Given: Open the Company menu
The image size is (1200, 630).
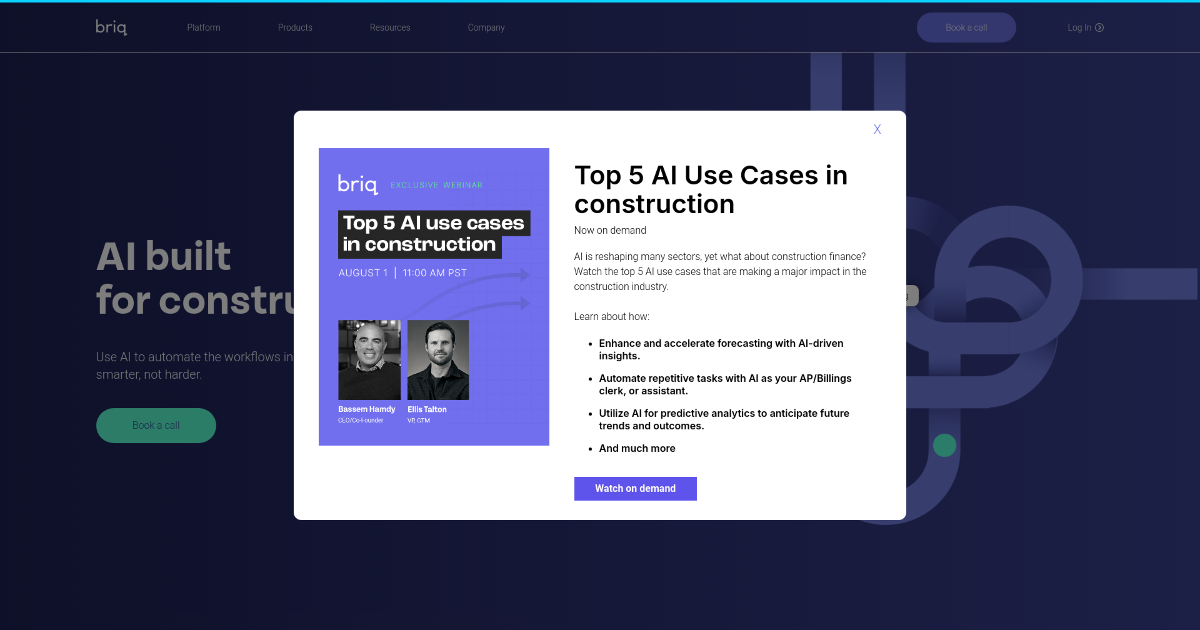Looking at the screenshot, I should coord(486,27).
